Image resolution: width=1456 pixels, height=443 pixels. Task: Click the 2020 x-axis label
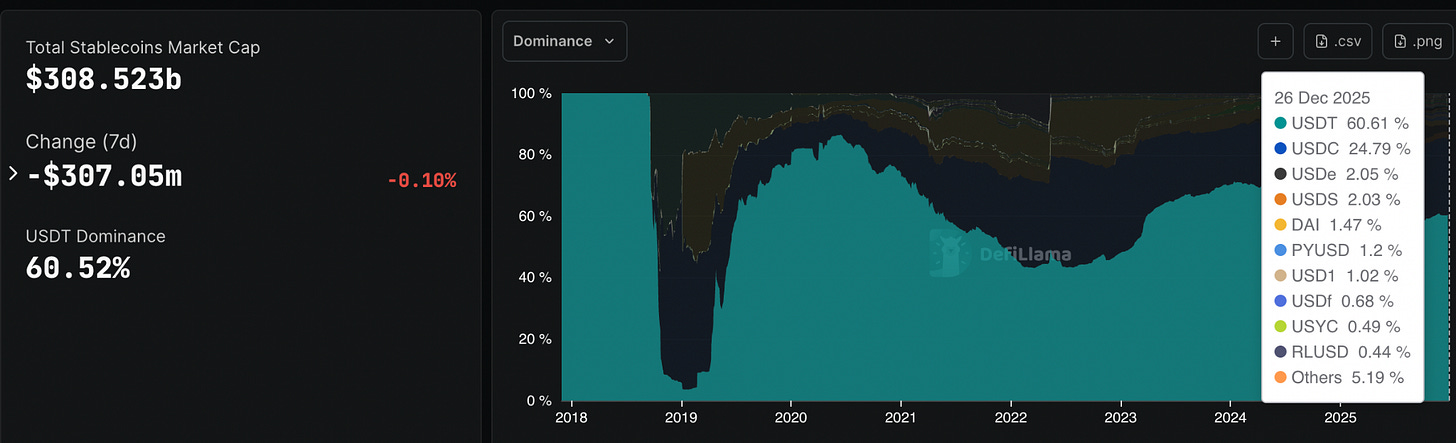[791, 417]
